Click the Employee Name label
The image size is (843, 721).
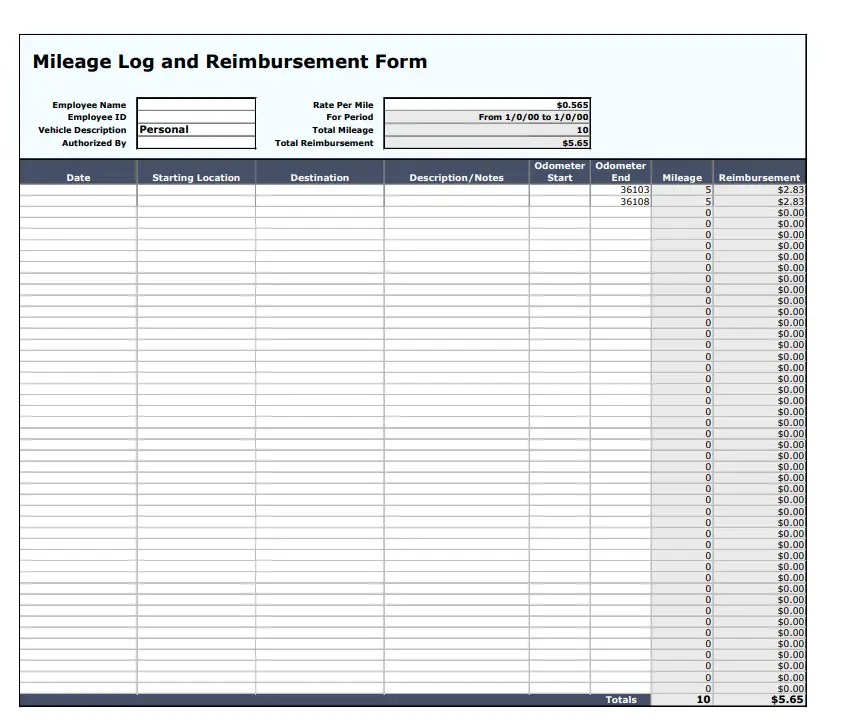click(x=89, y=105)
